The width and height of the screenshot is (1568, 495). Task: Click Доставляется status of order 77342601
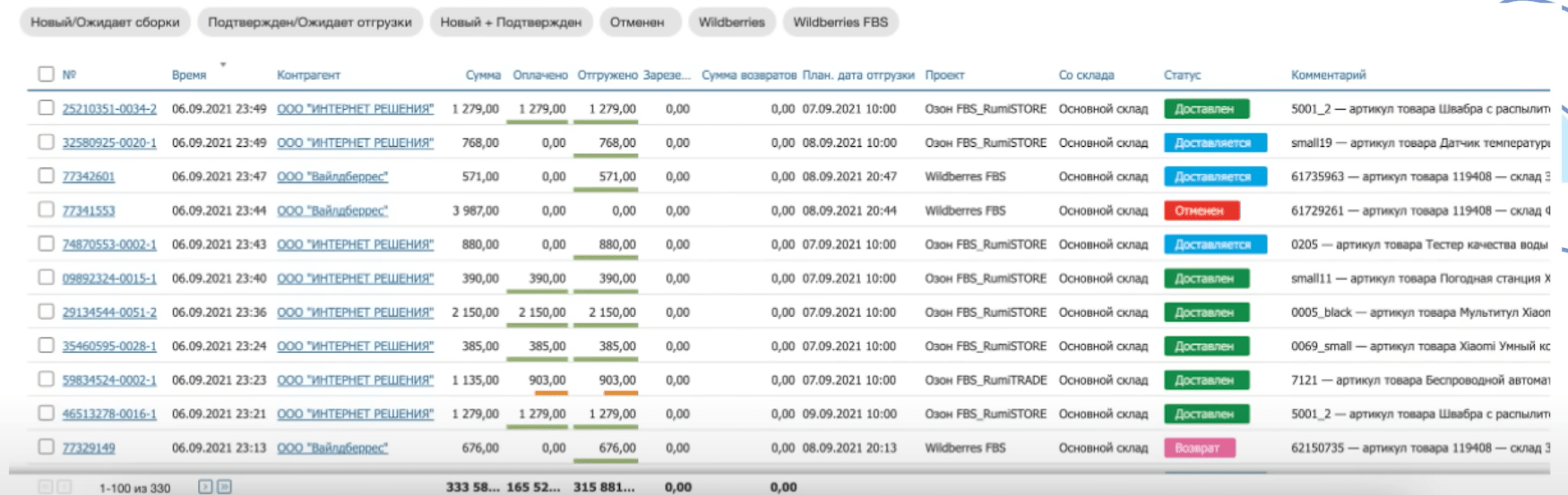pyautogui.click(x=1215, y=177)
